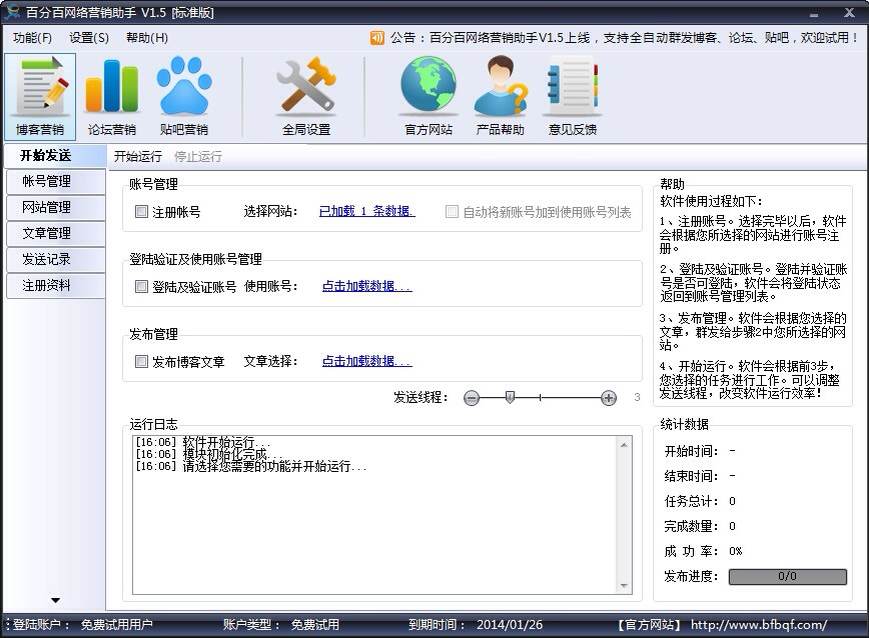Click the 停止运行 stop button
This screenshot has width=869, height=638.
(x=198, y=157)
